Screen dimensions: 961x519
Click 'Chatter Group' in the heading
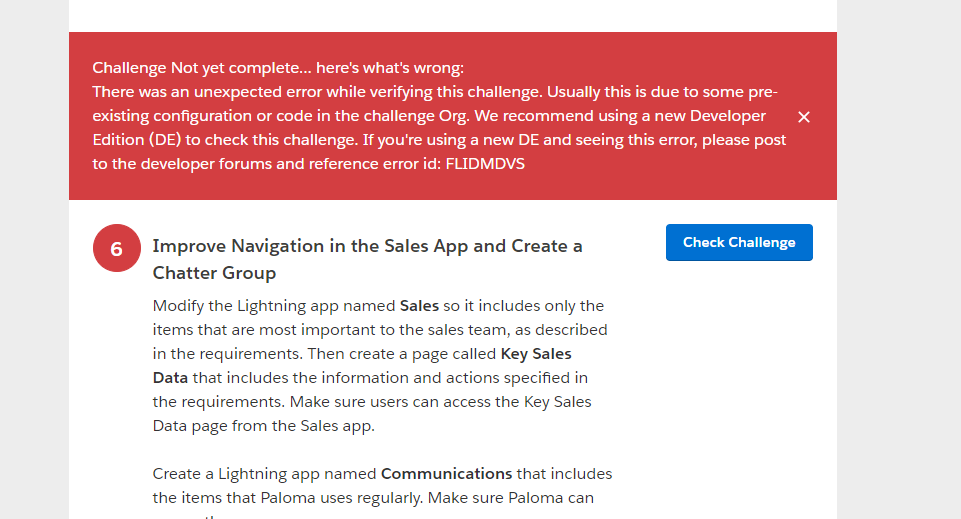[x=214, y=273]
